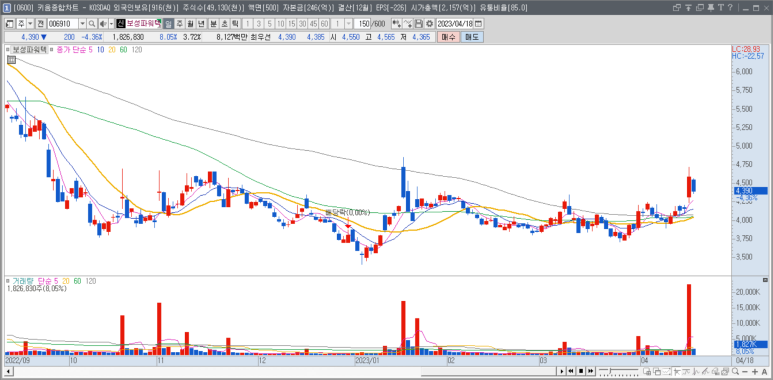The height and width of the screenshot is (380, 773).
Task: Click the compare chart icon beside 600
Action: point(396,24)
